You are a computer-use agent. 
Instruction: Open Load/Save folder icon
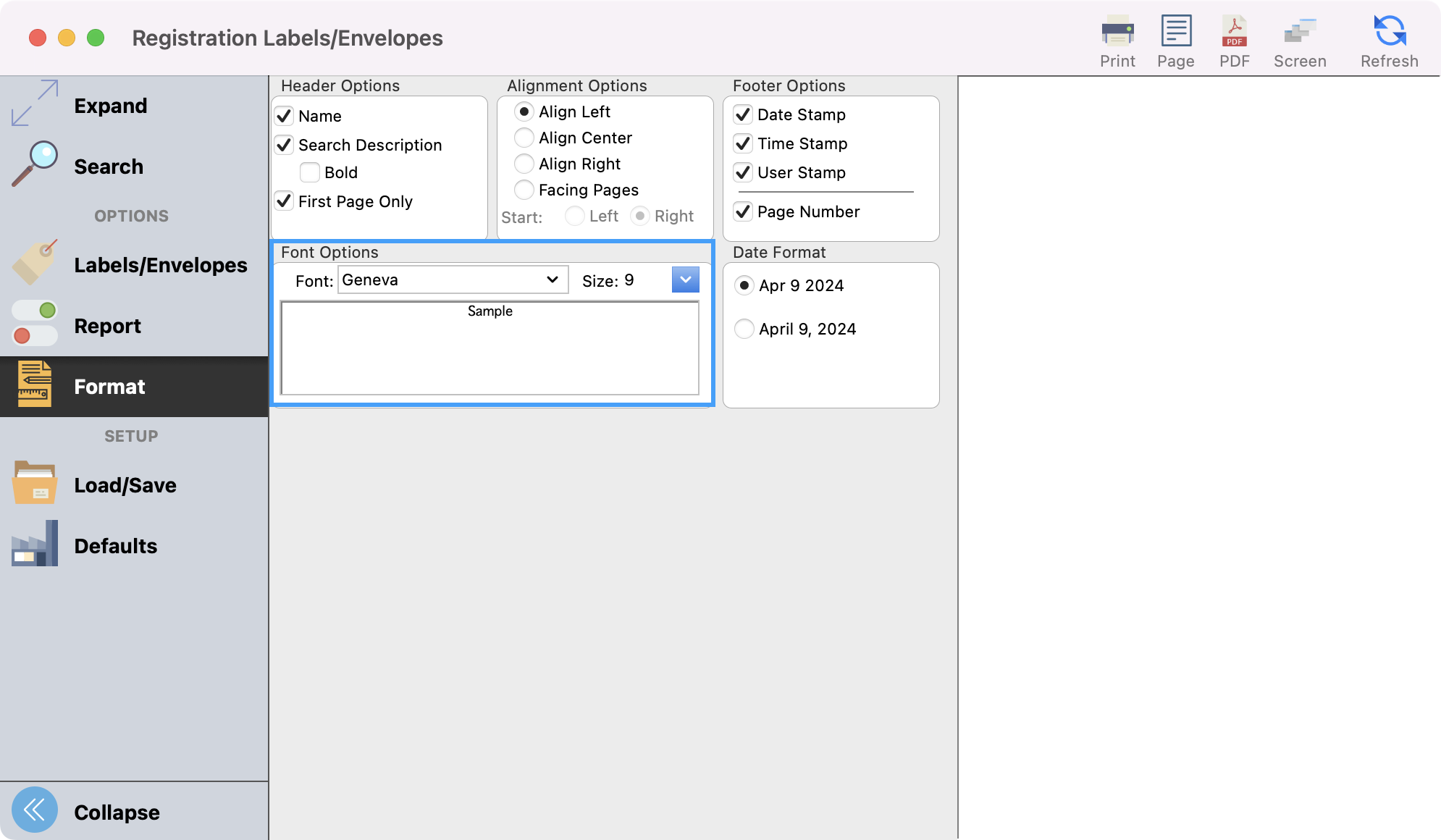pyautogui.click(x=35, y=483)
